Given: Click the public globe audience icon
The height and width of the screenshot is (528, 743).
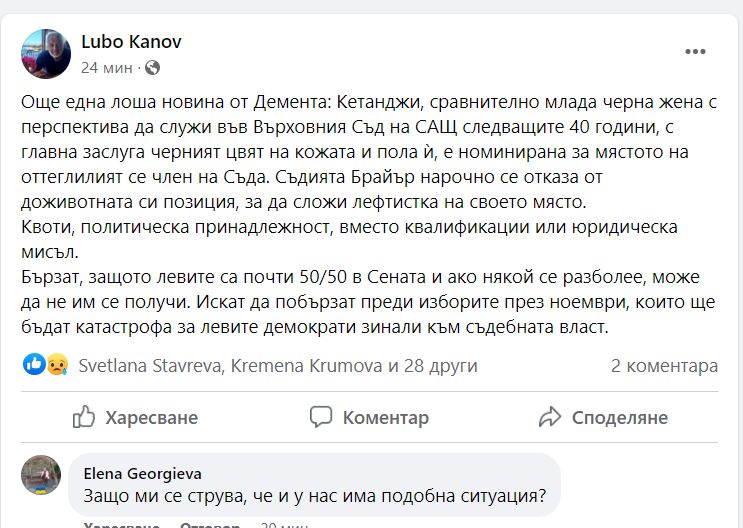Looking at the screenshot, I should [x=152, y=68].
